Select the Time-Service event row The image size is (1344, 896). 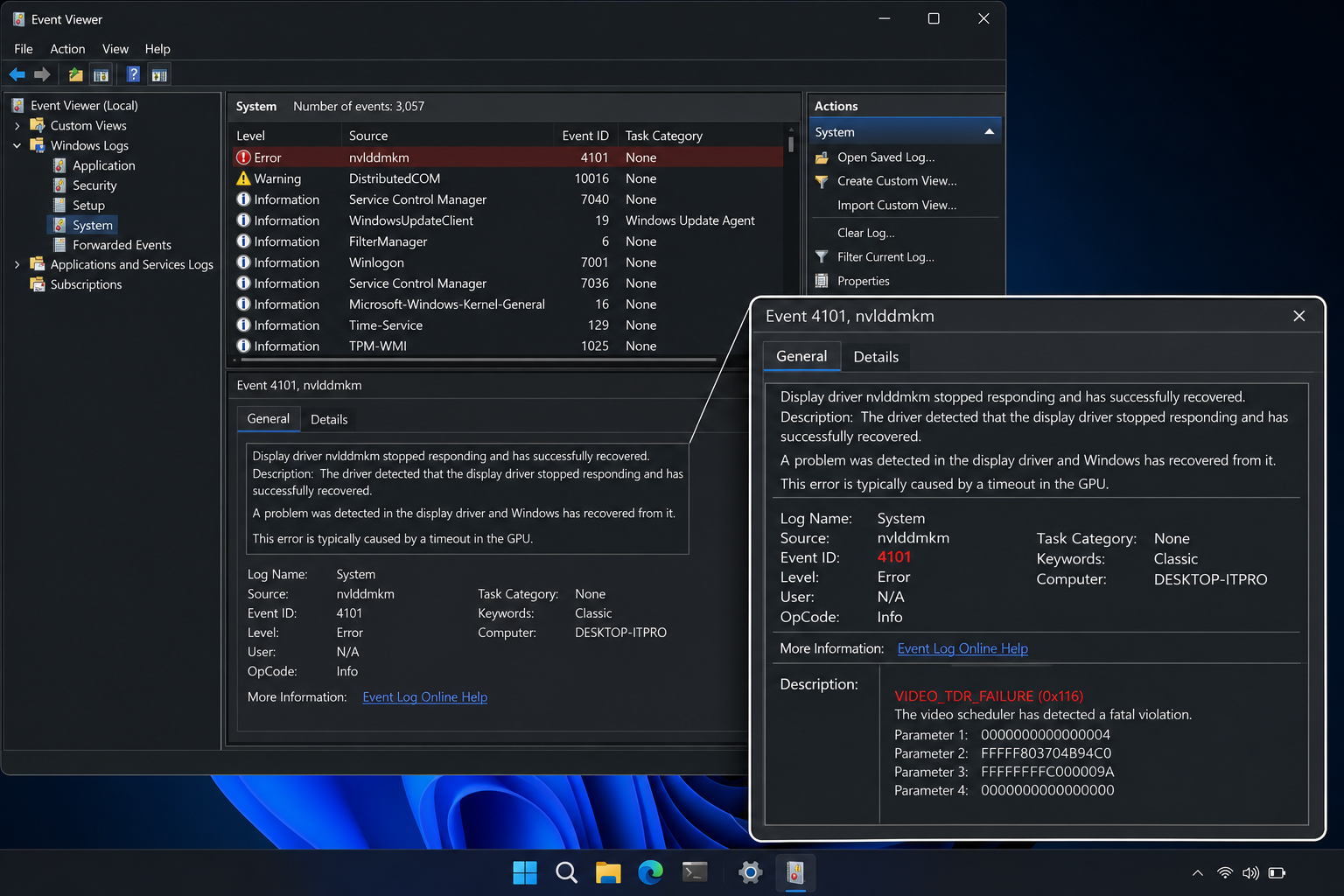point(507,325)
